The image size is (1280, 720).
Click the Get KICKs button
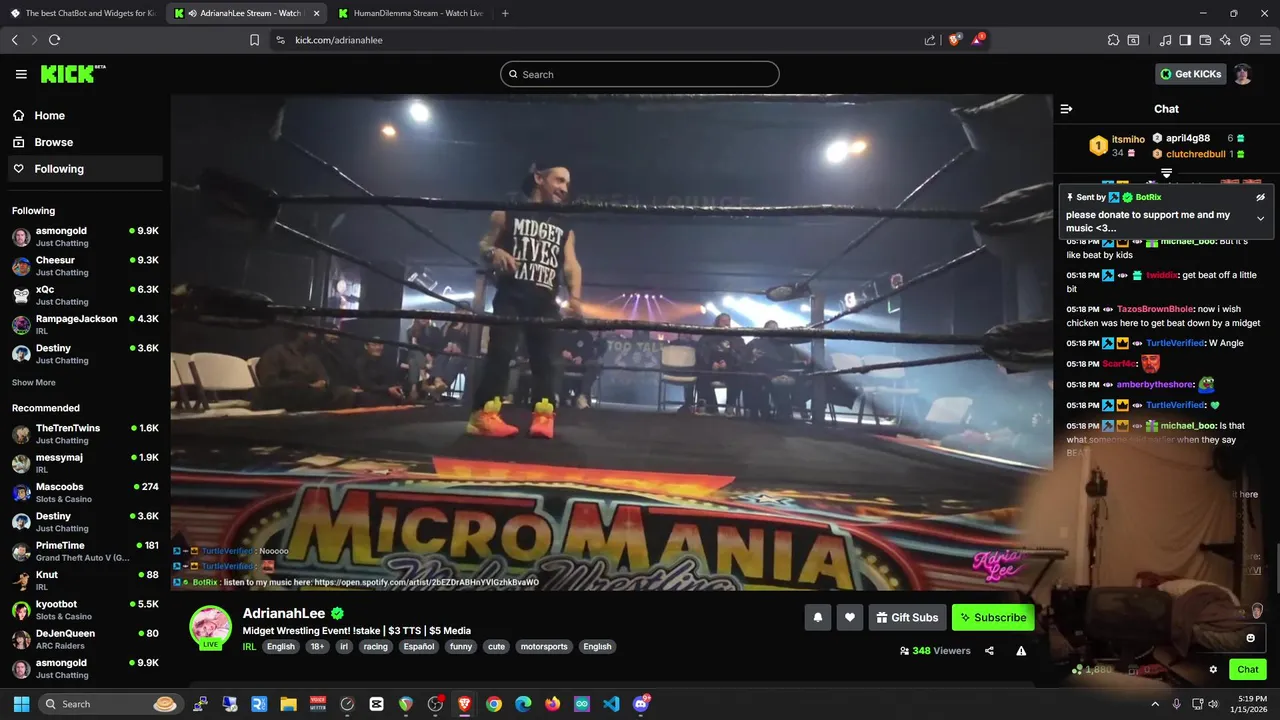(x=1191, y=74)
